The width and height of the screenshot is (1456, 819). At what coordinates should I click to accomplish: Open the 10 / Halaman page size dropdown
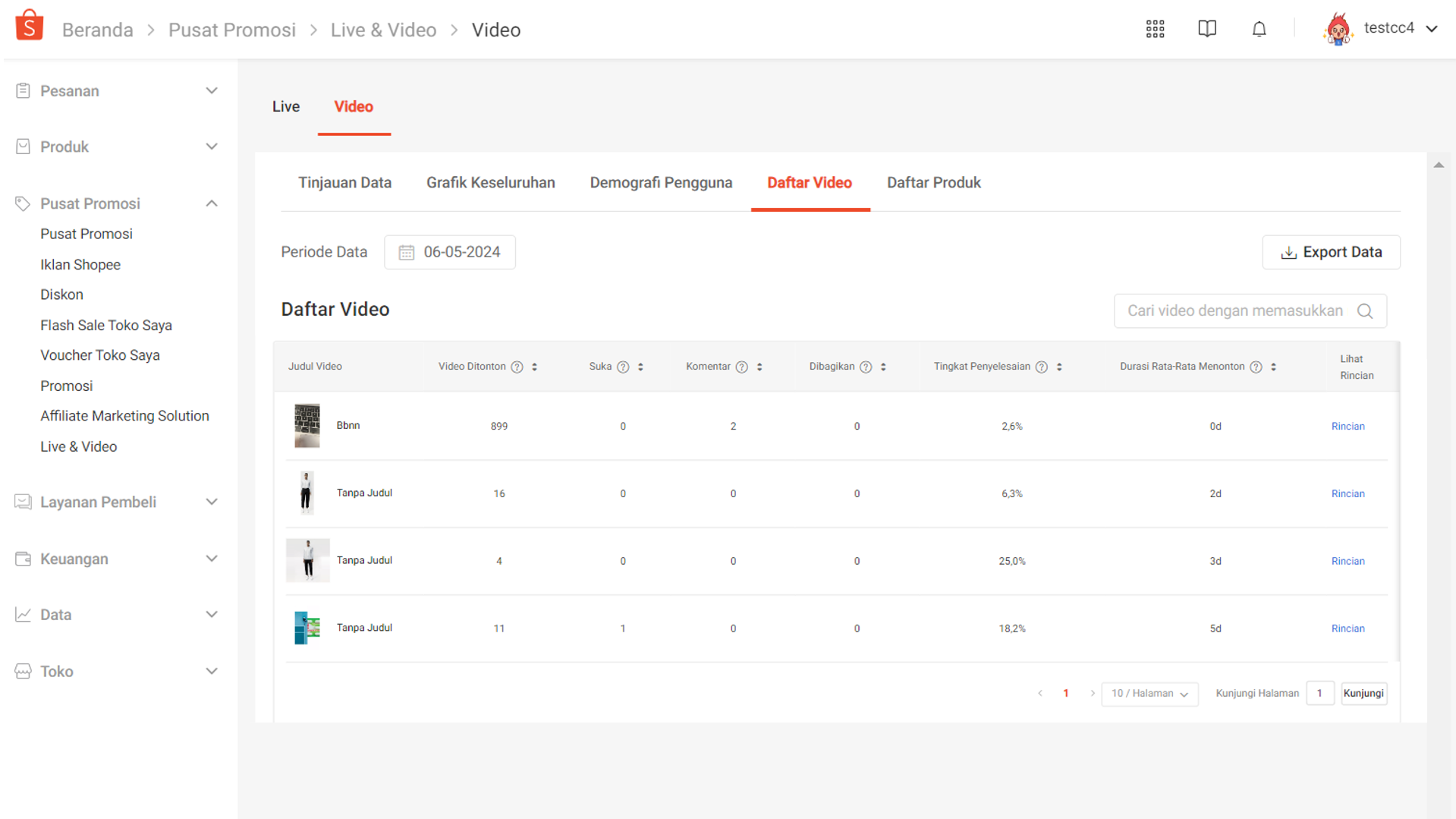1149,693
